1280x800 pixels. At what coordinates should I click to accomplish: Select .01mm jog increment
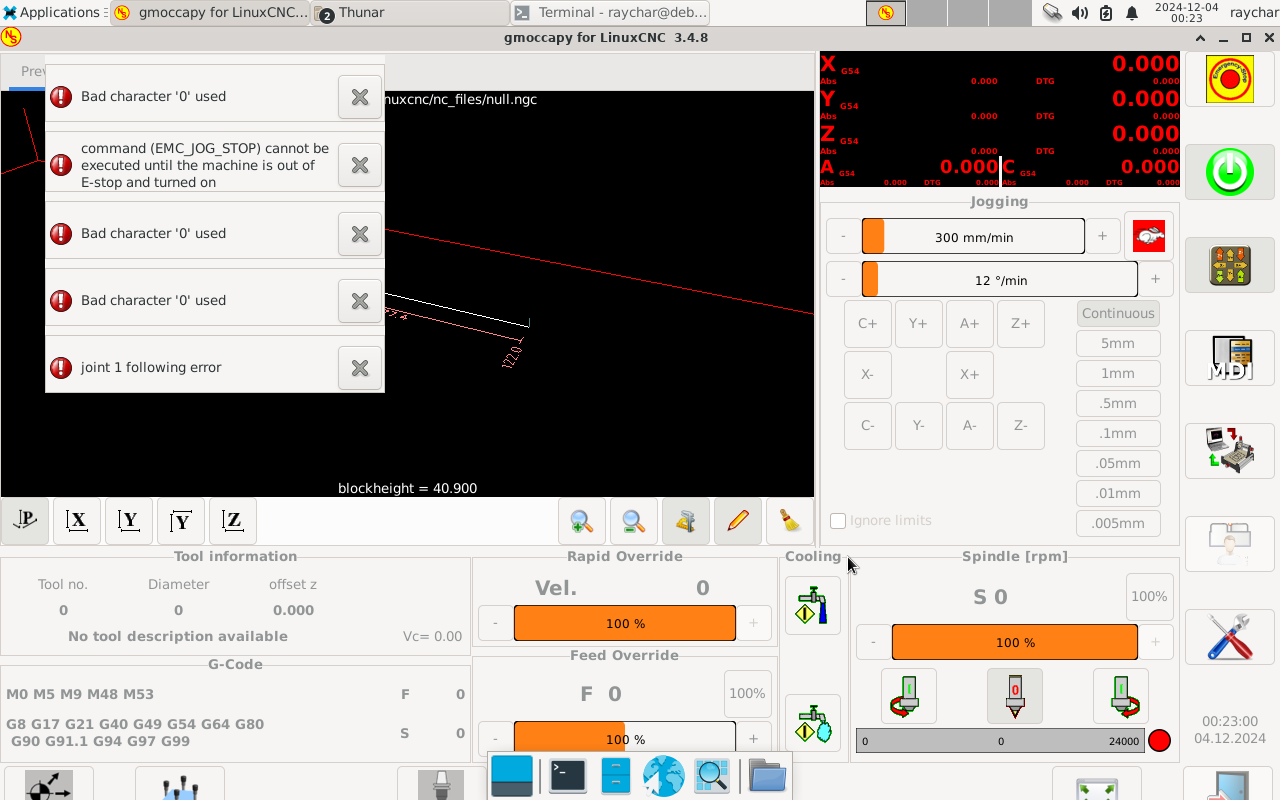click(1118, 493)
